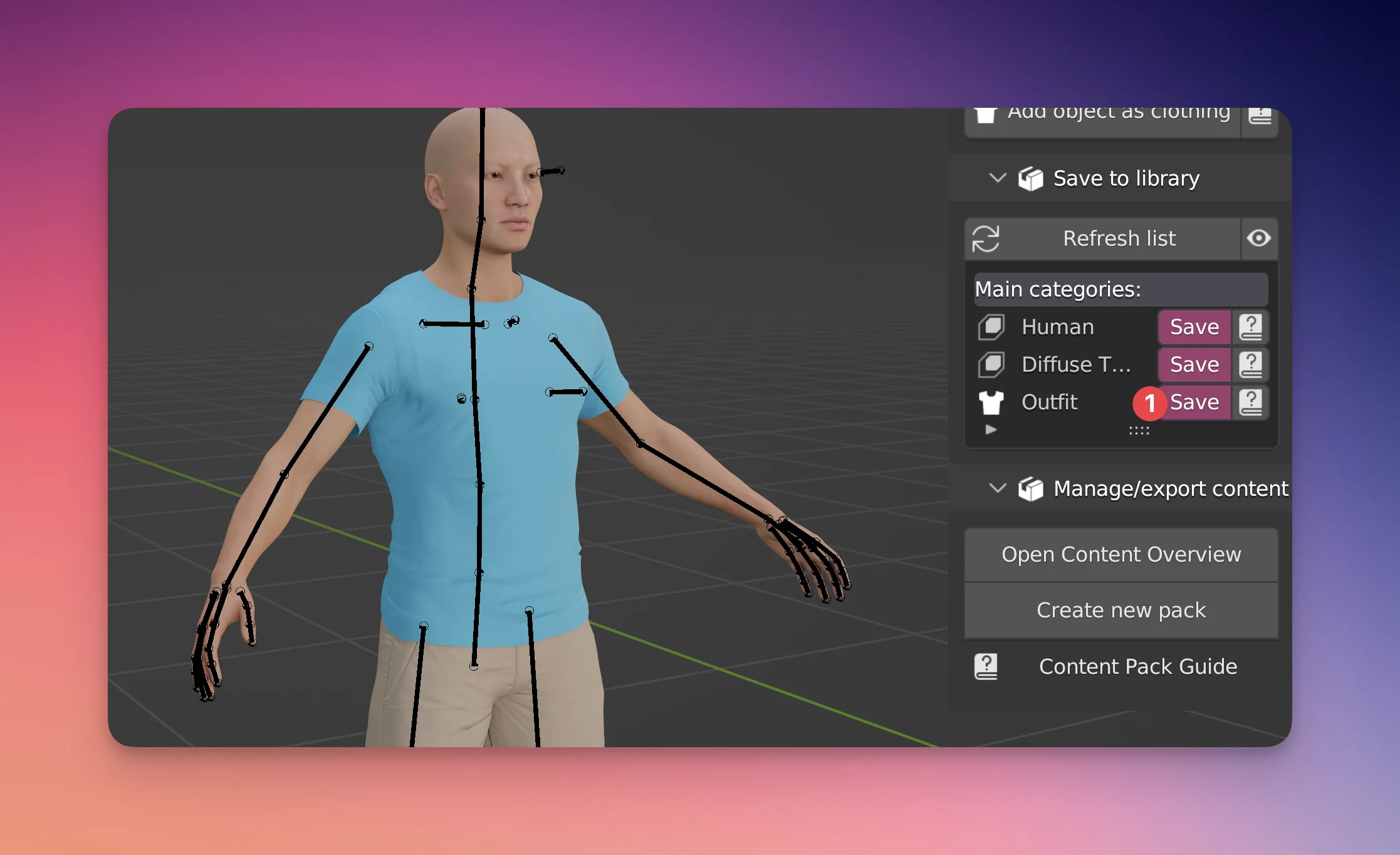Click the refresh arrows icon
The image size is (1400, 855).
click(986, 239)
